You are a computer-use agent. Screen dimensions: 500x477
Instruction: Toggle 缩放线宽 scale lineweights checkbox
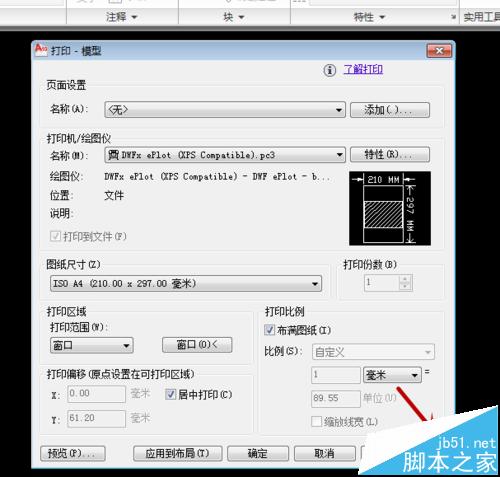316,422
